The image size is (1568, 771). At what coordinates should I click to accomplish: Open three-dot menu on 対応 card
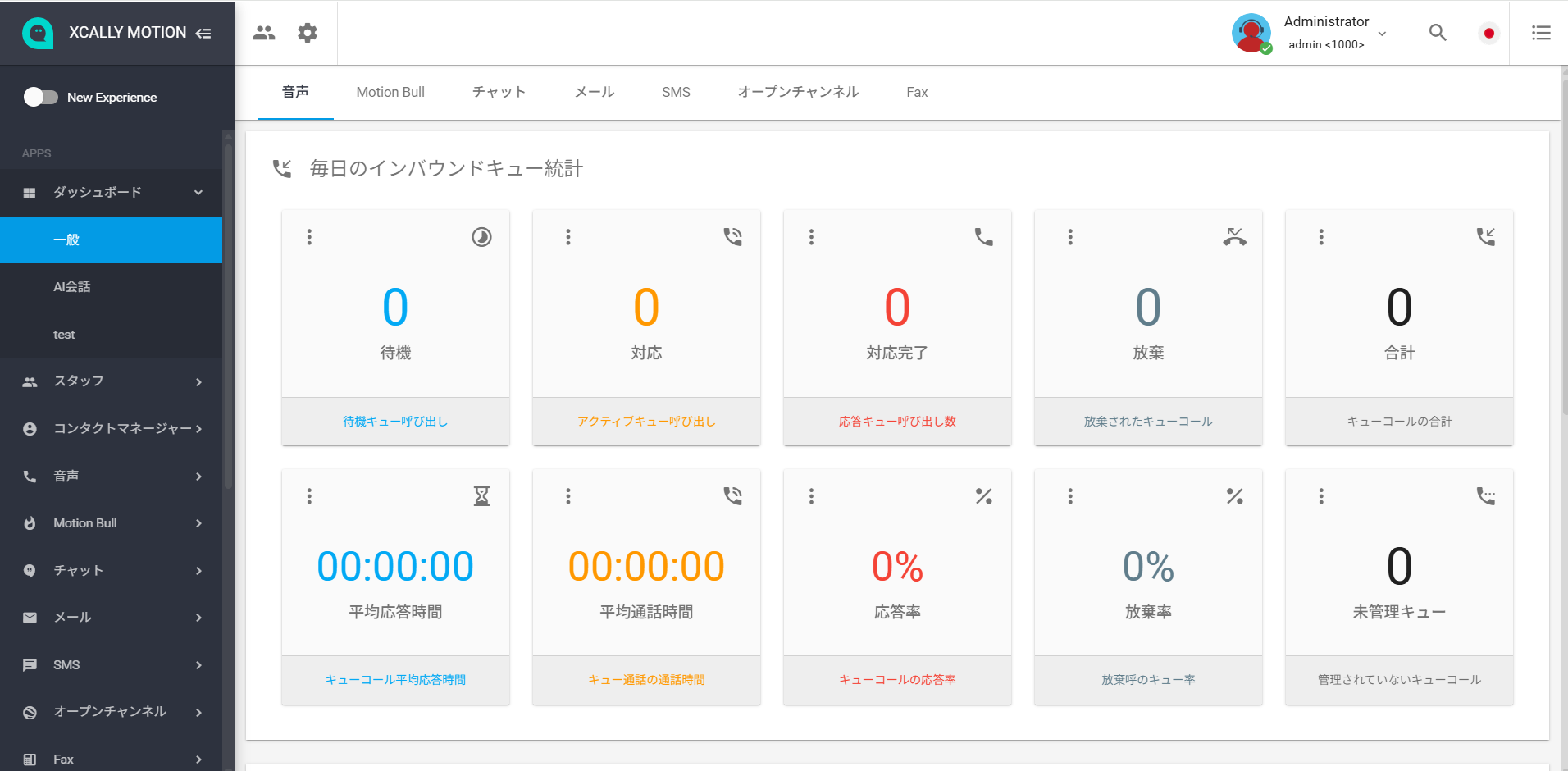[x=568, y=237]
